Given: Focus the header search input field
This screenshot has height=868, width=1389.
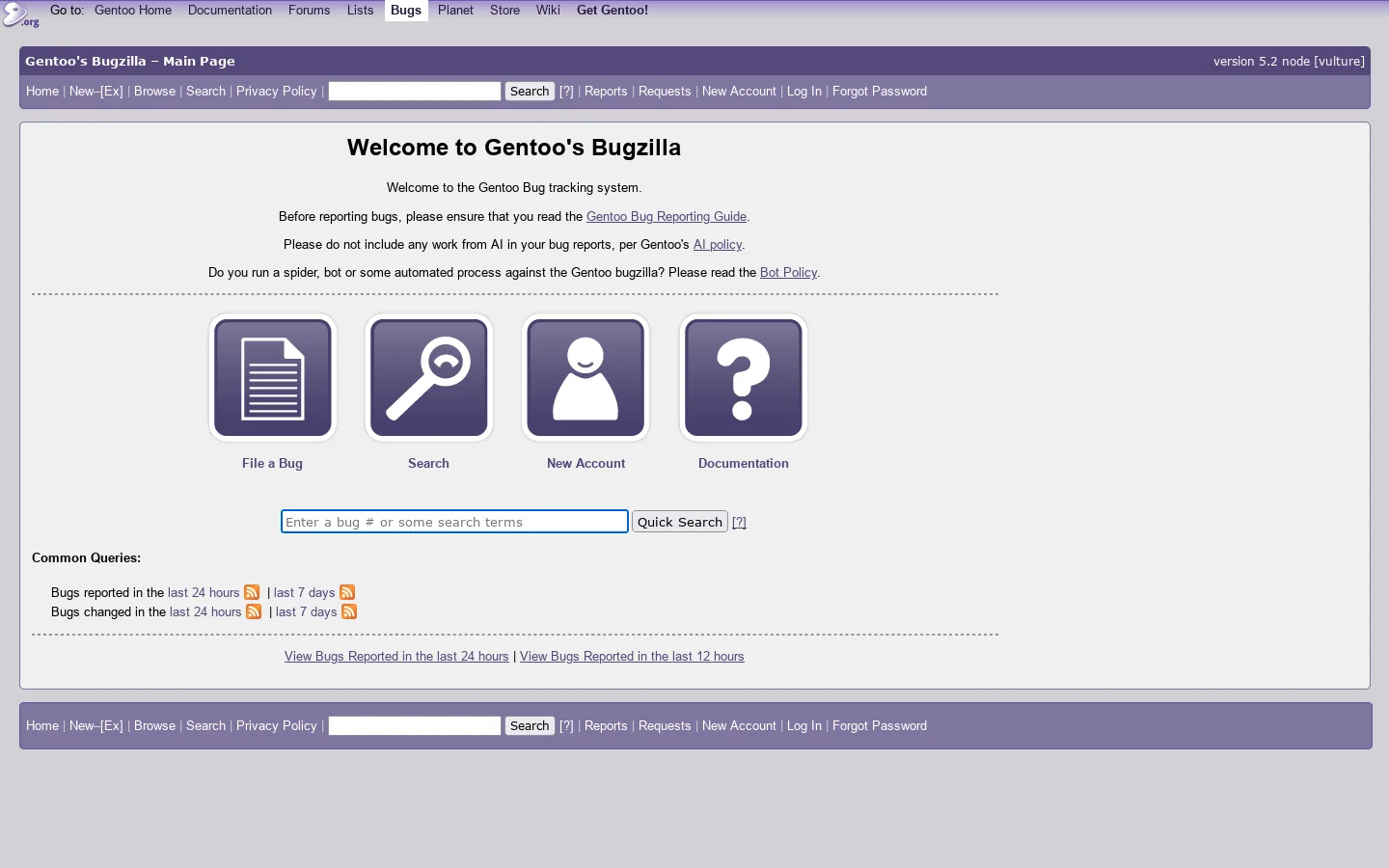Looking at the screenshot, I should point(415,92).
